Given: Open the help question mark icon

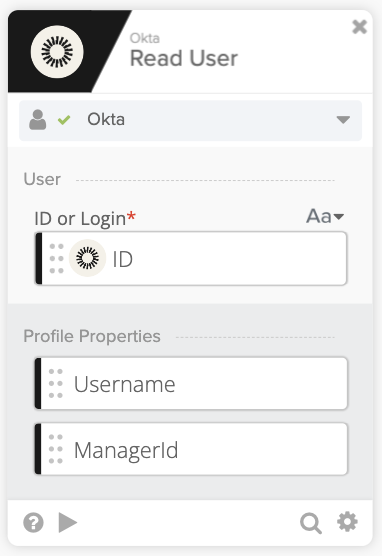Looking at the screenshot, I should point(33,523).
